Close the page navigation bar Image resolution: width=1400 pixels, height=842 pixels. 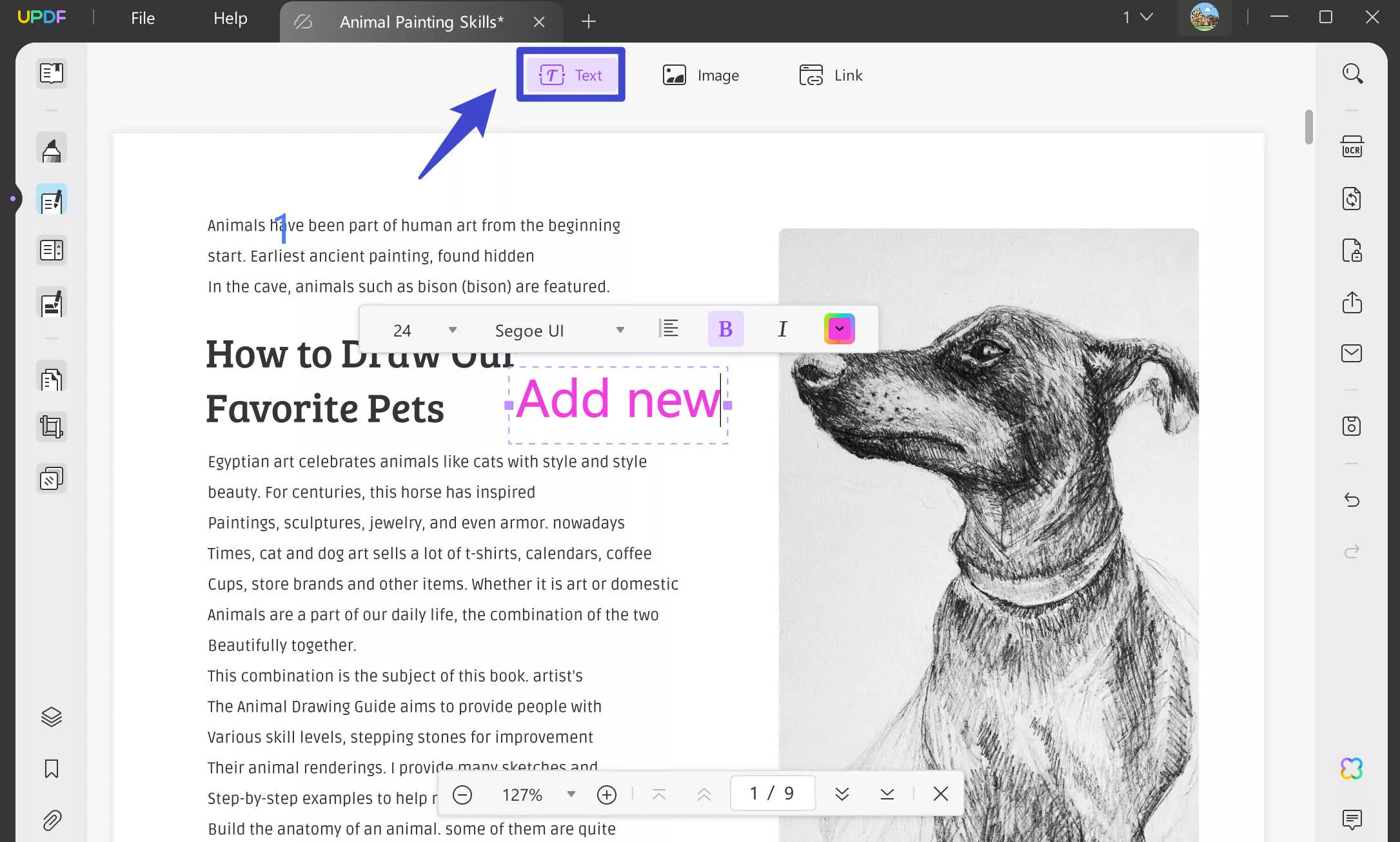tap(941, 794)
